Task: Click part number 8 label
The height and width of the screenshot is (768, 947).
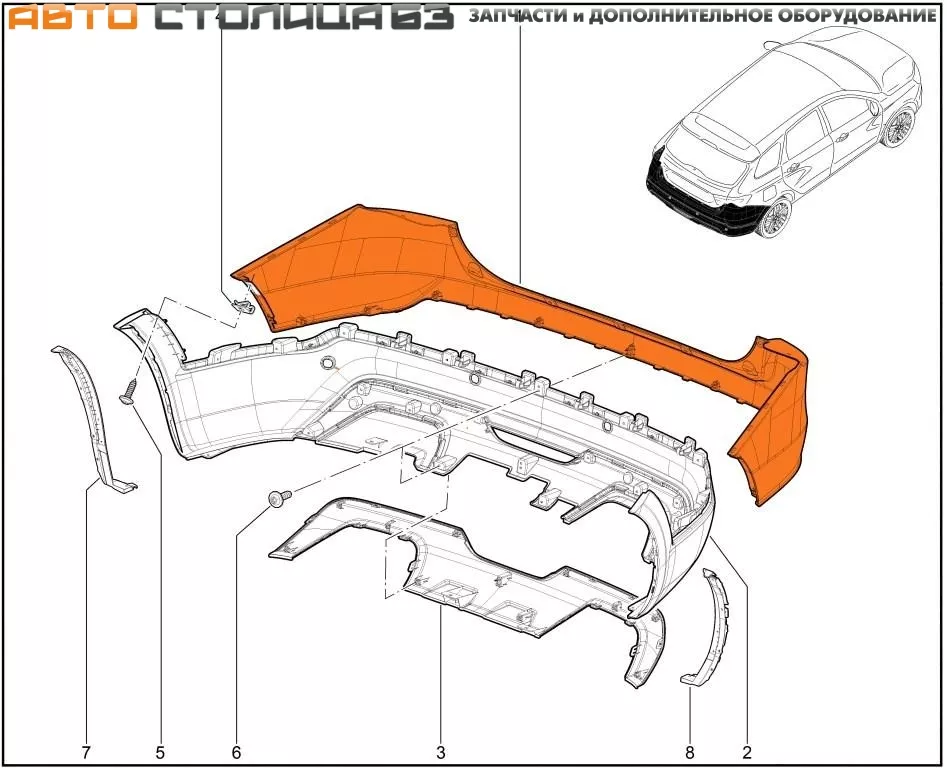Action: pos(690,751)
